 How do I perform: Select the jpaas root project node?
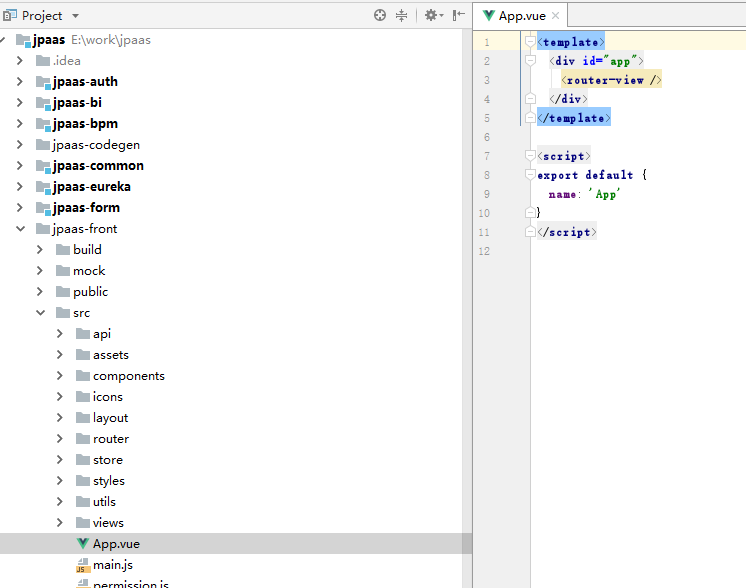tap(49, 39)
